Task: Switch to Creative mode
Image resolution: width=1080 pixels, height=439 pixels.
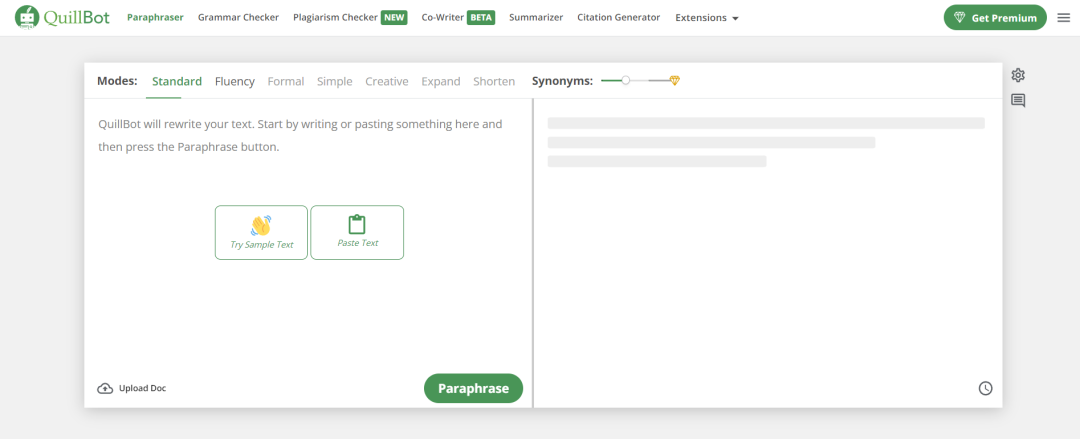Action: click(386, 81)
